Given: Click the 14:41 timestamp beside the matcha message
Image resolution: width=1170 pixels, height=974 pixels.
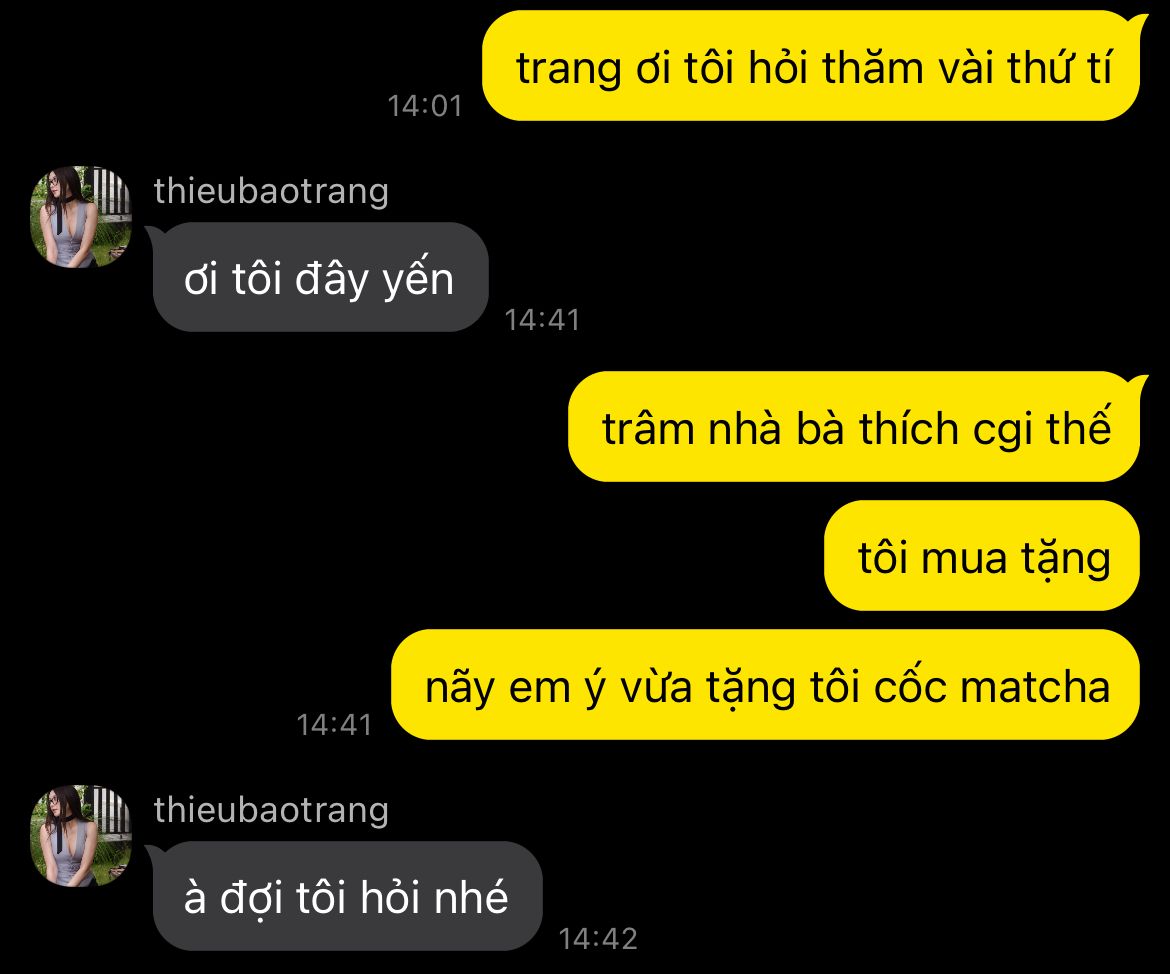Looking at the screenshot, I should (334, 725).
